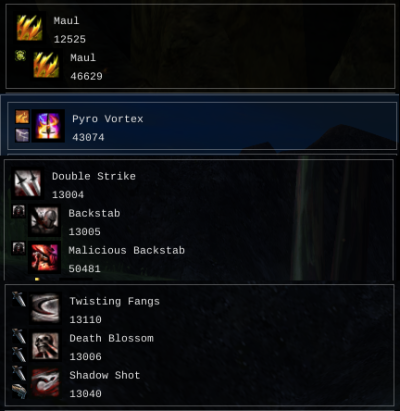Screen dimensions: 400x411
Task: Click the pistol icon beside Shadow Shot
Action: [19, 391]
